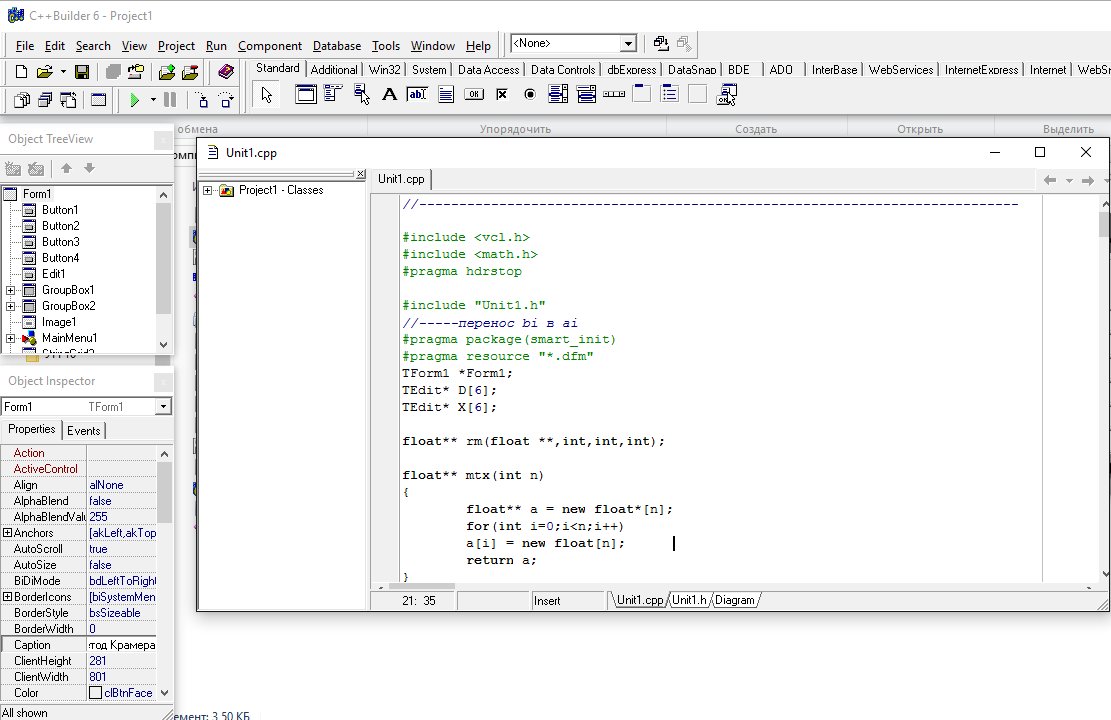The height and width of the screenshot is (720, 1111).
Task: Select the ActionList component icon
Action: coord(727,94)
